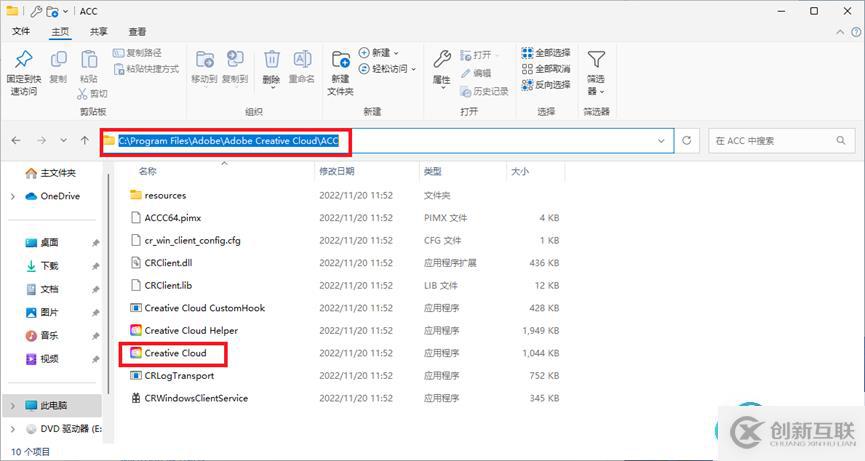The width and height of the screenshot is (865, 461).
Task: Open the File (文件) menu tab
Action: pyautogui.click(x=21, y=31)
